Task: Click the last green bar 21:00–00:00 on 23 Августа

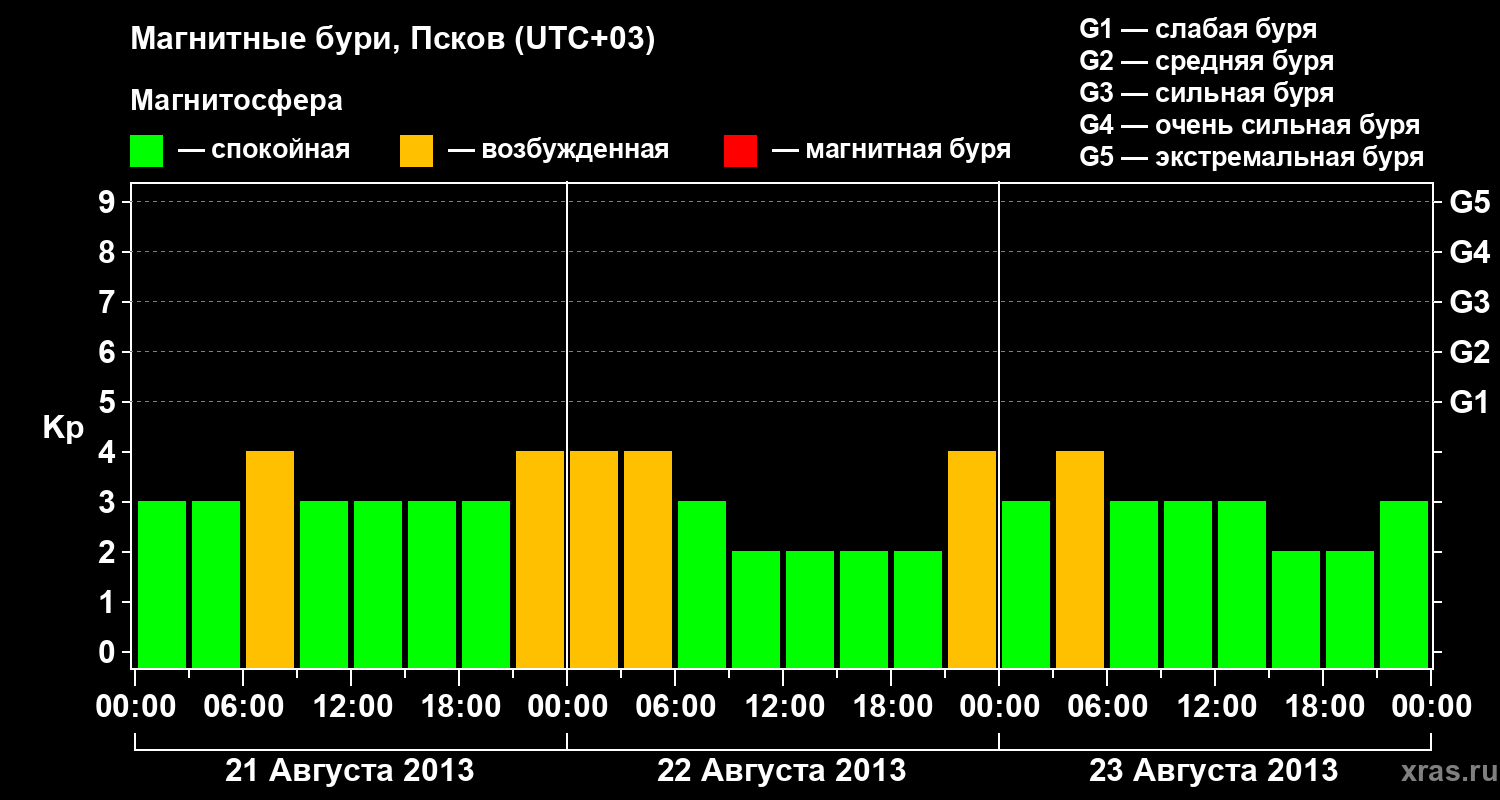Action: [1404, 584]
